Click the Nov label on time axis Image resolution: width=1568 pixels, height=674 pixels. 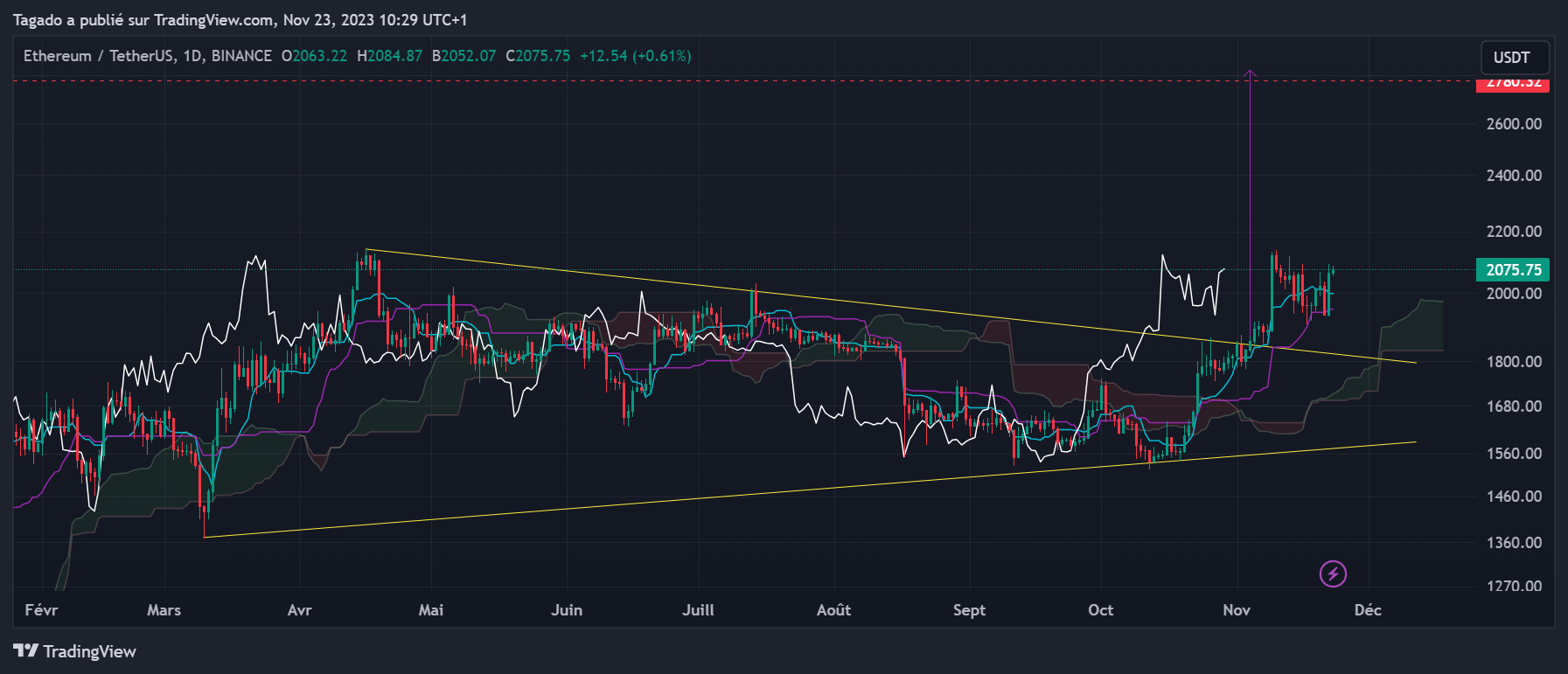(x=1237, y=610)
